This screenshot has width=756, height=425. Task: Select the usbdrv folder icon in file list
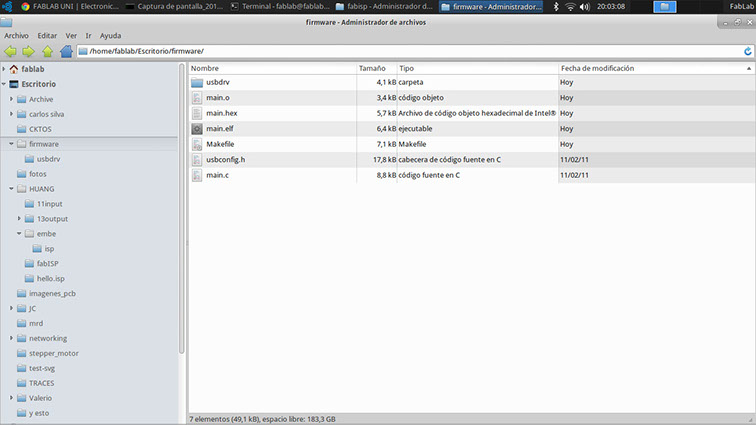[x=197, y=82]
